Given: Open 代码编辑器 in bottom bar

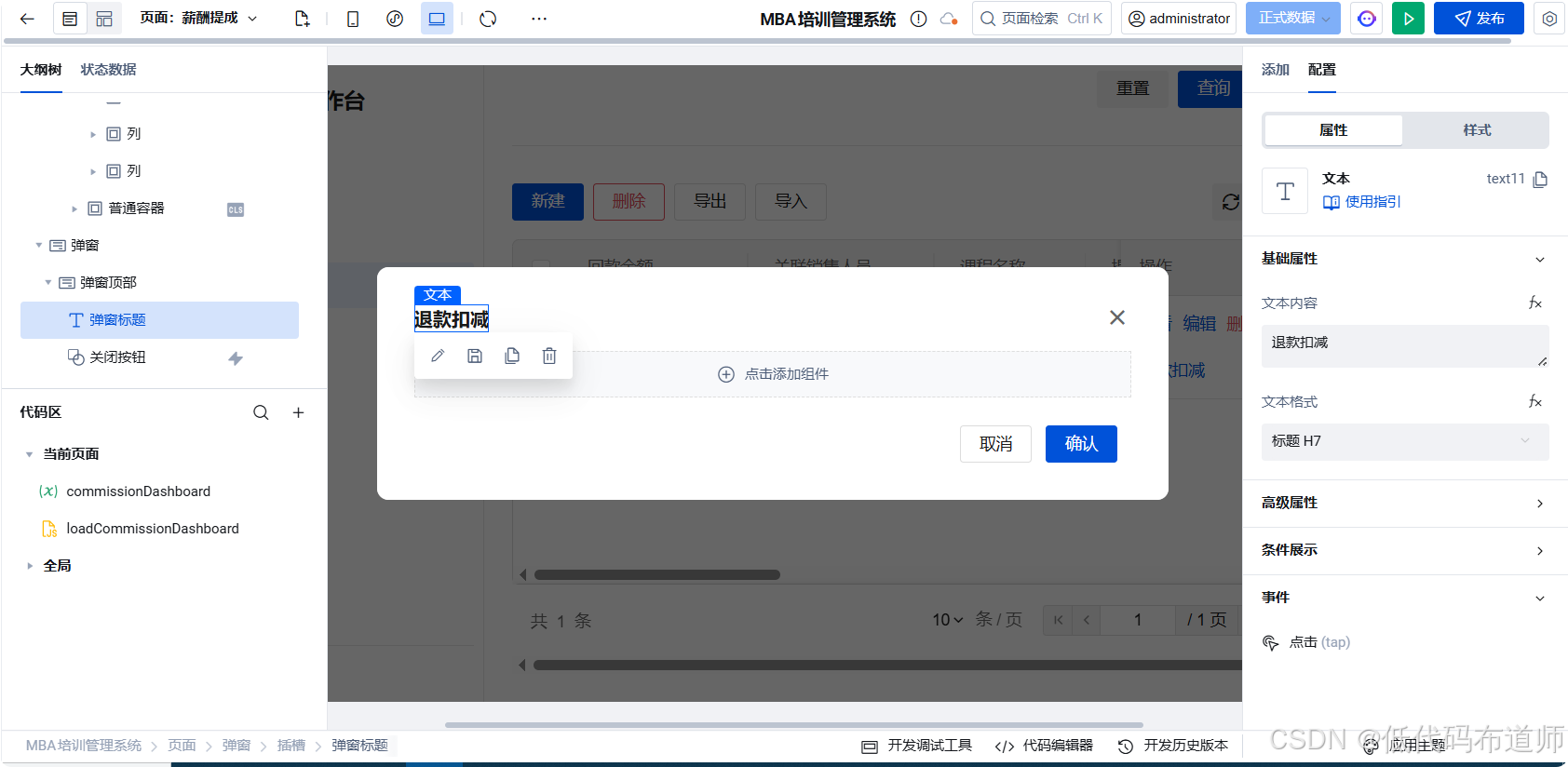Looking at the screenshot, I should (1044, 746).
